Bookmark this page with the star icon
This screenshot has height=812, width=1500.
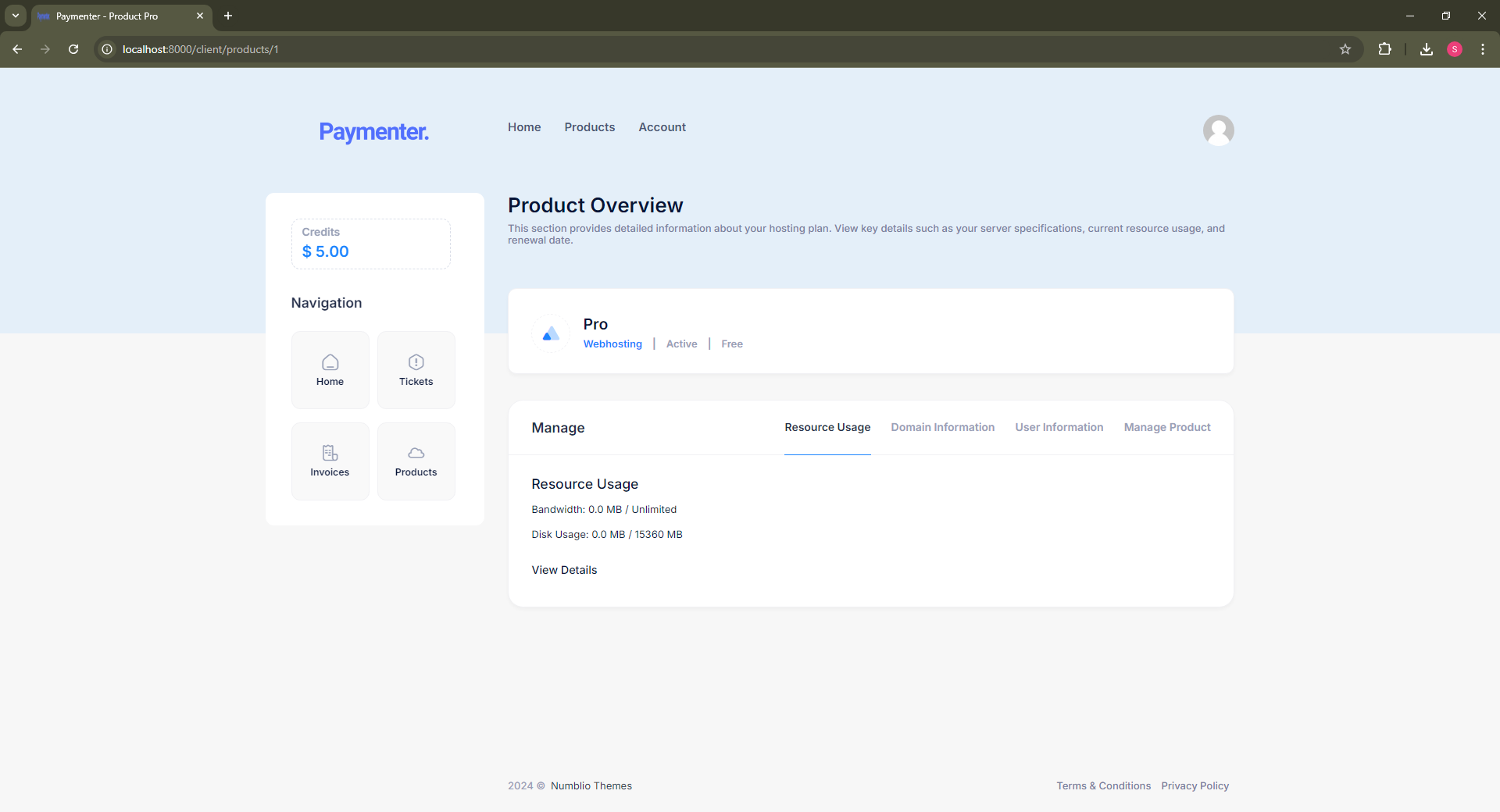click(1345, 49)
